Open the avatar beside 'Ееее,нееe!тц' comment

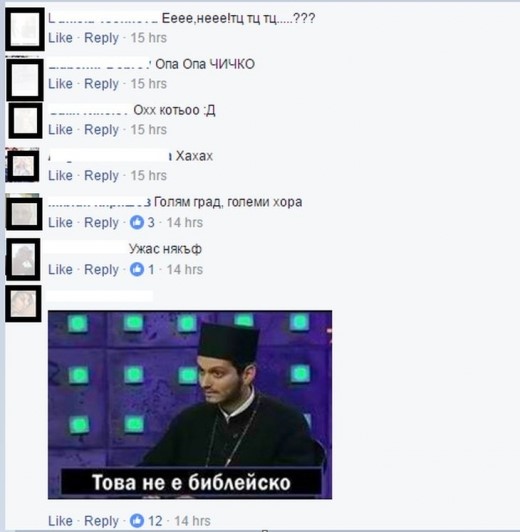25,29
